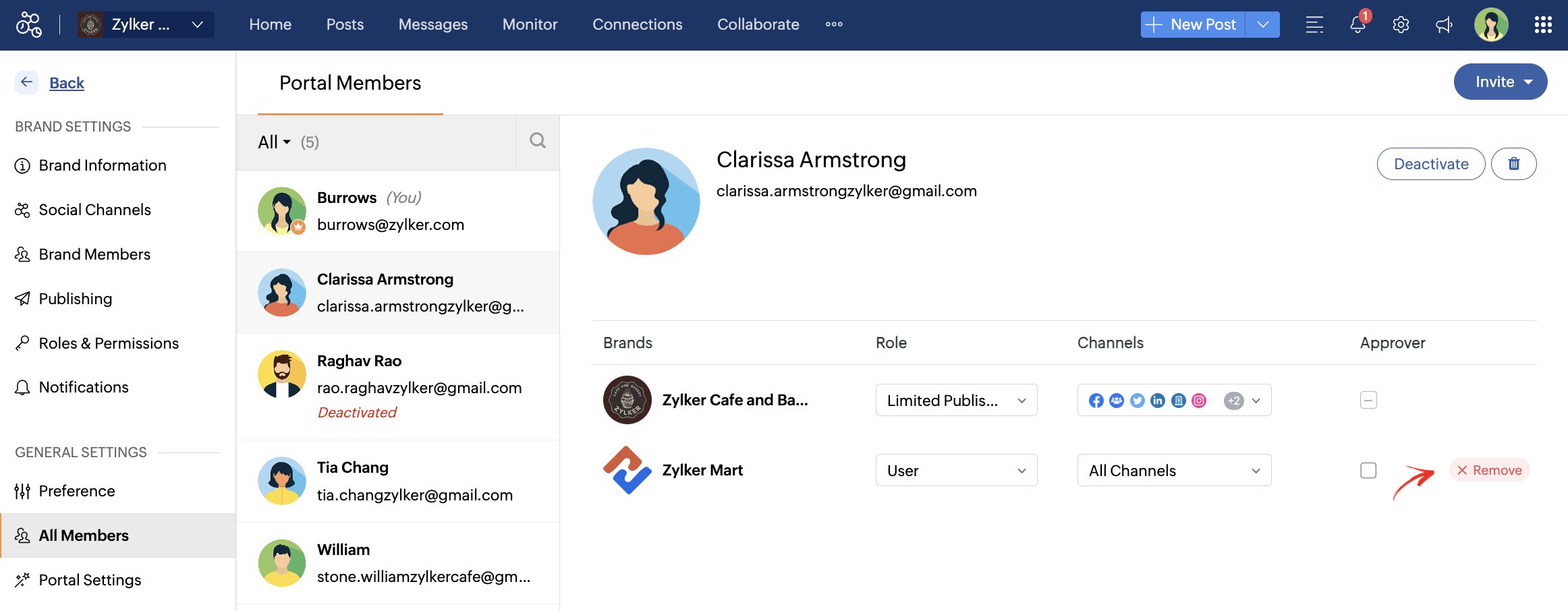Select All Members in sidebar
Image resolution: width=1568 pixels, height=611 pixels.
point(118,535)
